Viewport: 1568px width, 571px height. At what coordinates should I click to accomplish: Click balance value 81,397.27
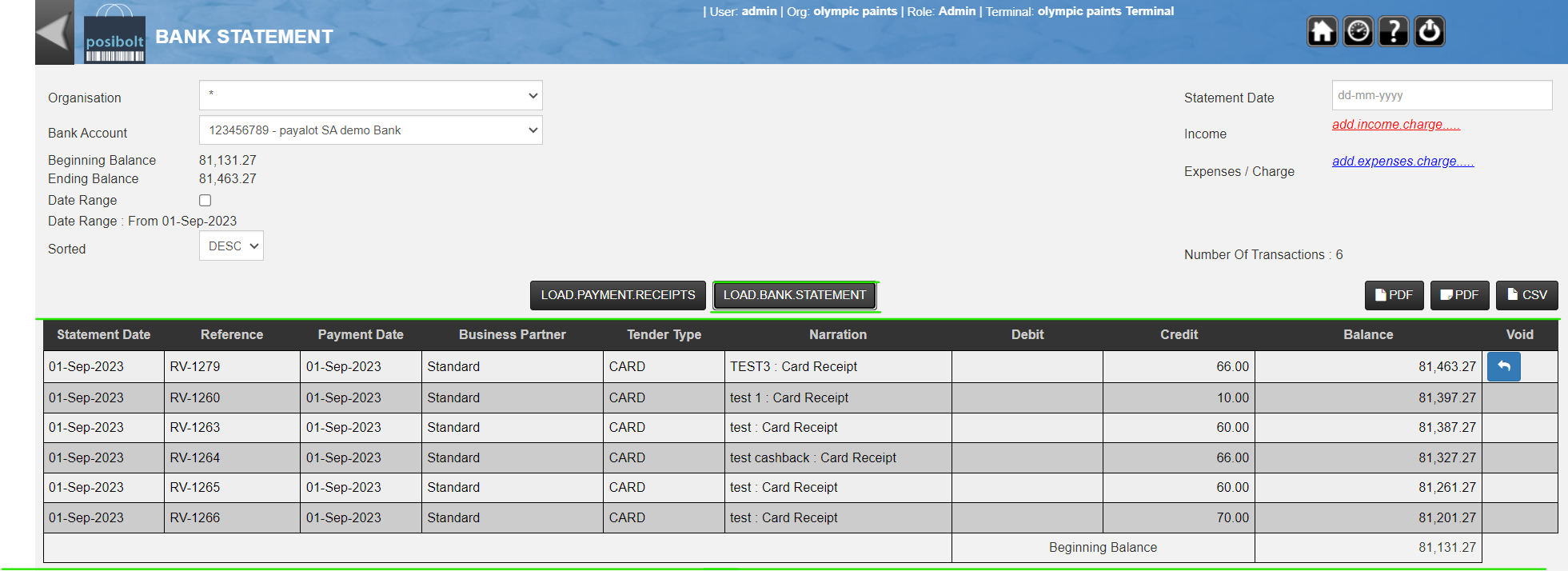pyautogui.click(x=1447, y=398)
